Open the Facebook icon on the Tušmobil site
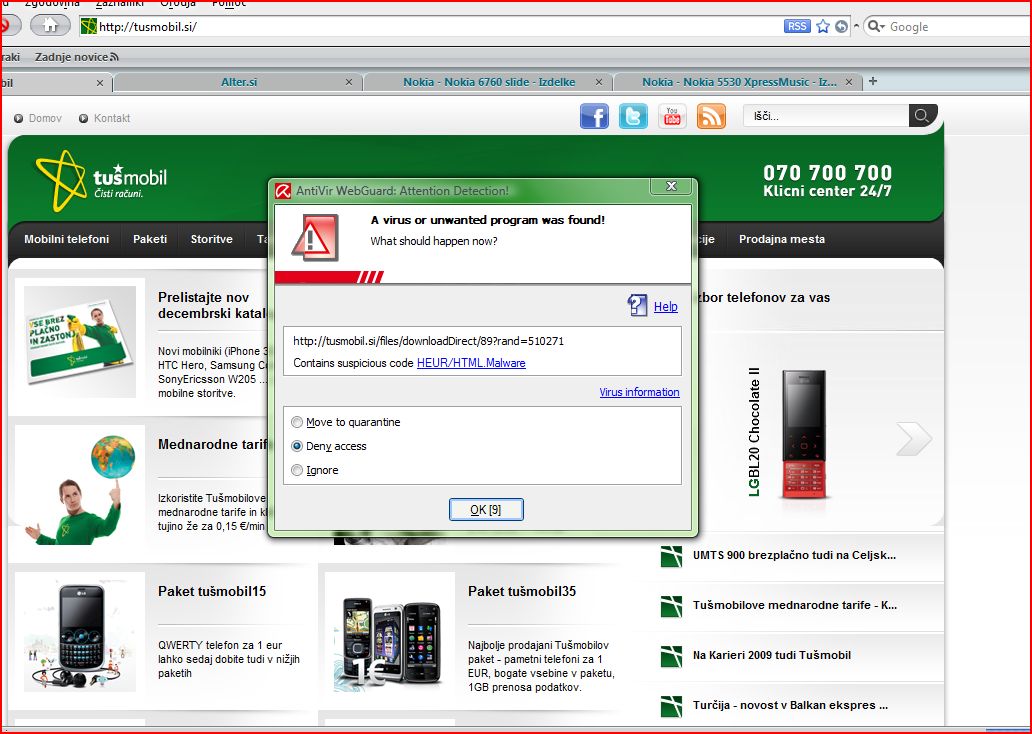The image size is (1032, 734). 594,117
